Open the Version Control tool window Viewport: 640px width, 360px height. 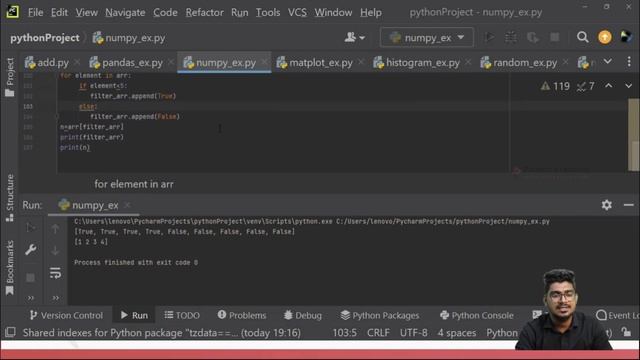coord(66,315)
